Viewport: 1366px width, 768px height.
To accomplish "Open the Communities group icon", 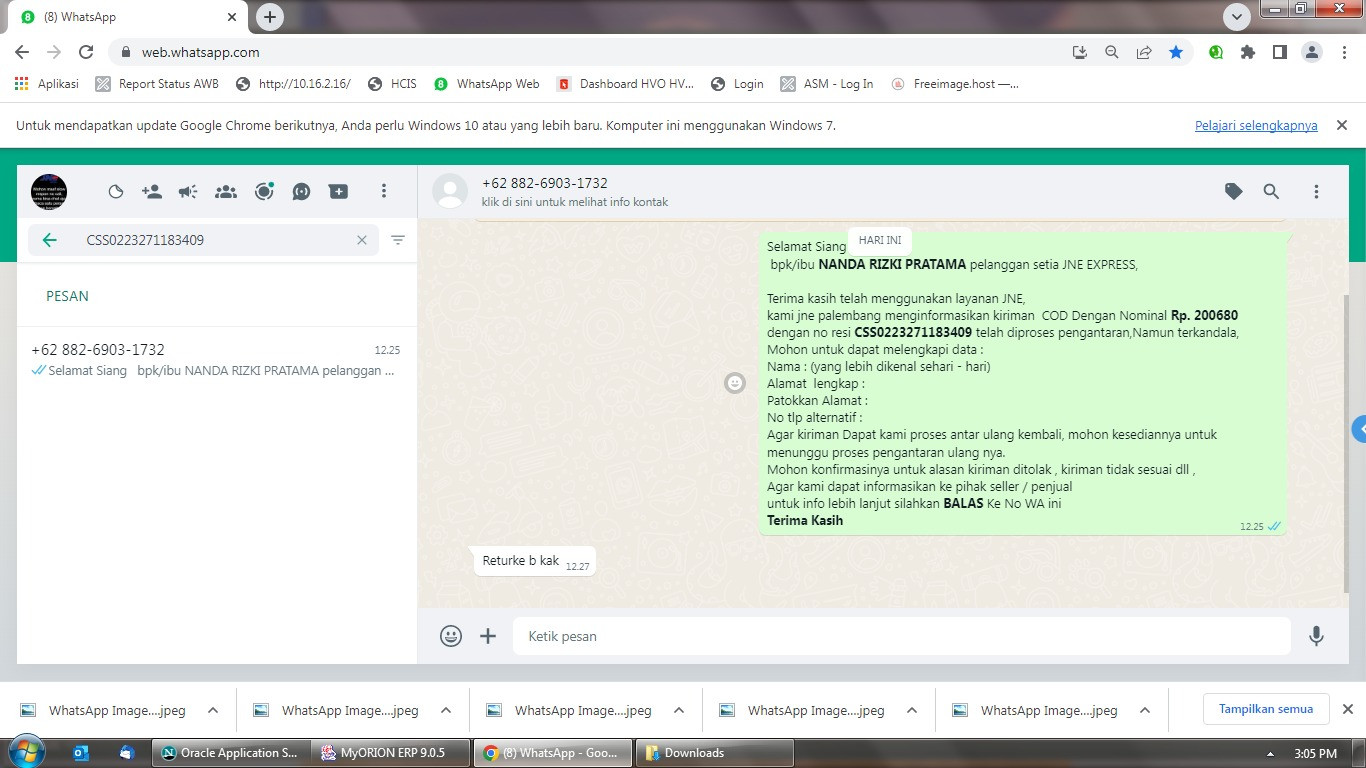I will coord(226,191).
